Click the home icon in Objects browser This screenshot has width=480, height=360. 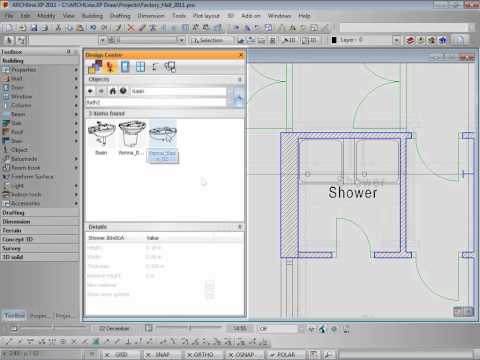click(x=113, y=91)
